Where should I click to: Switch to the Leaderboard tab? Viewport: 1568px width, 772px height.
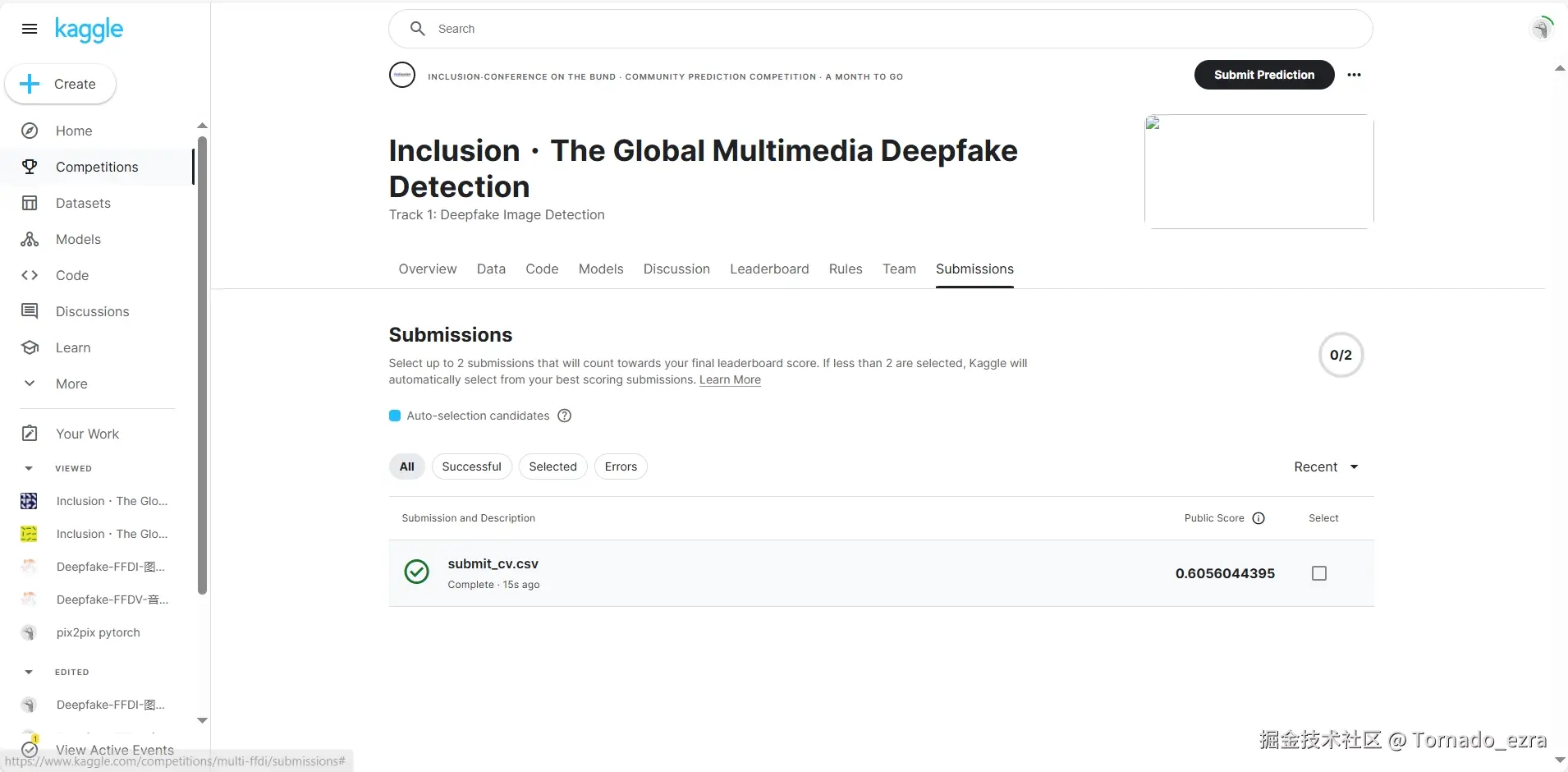click(x=769, y=269)
